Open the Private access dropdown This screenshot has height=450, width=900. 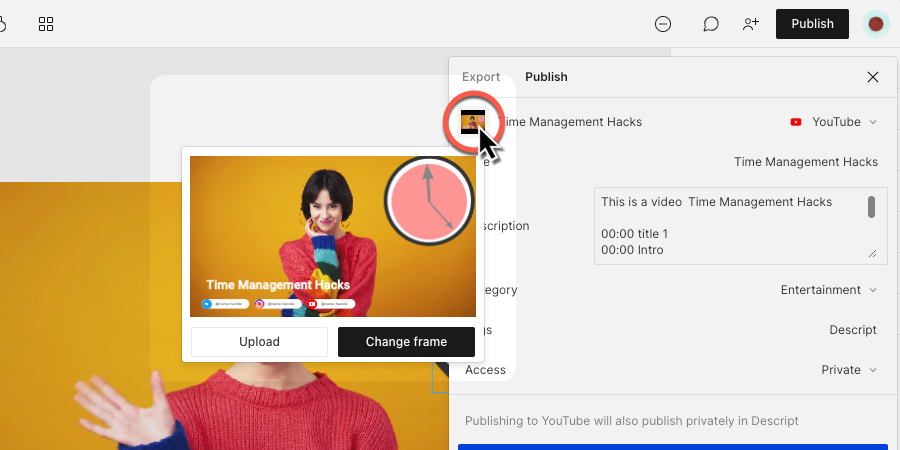(849, 370)
